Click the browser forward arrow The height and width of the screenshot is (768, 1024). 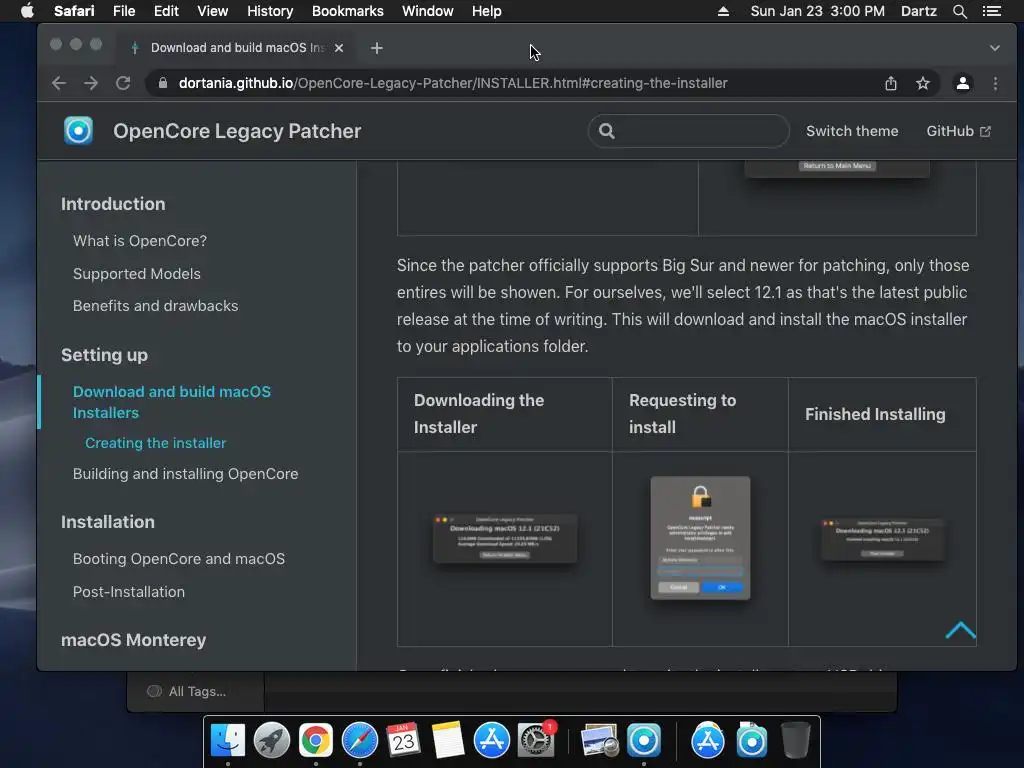[91, 83]
